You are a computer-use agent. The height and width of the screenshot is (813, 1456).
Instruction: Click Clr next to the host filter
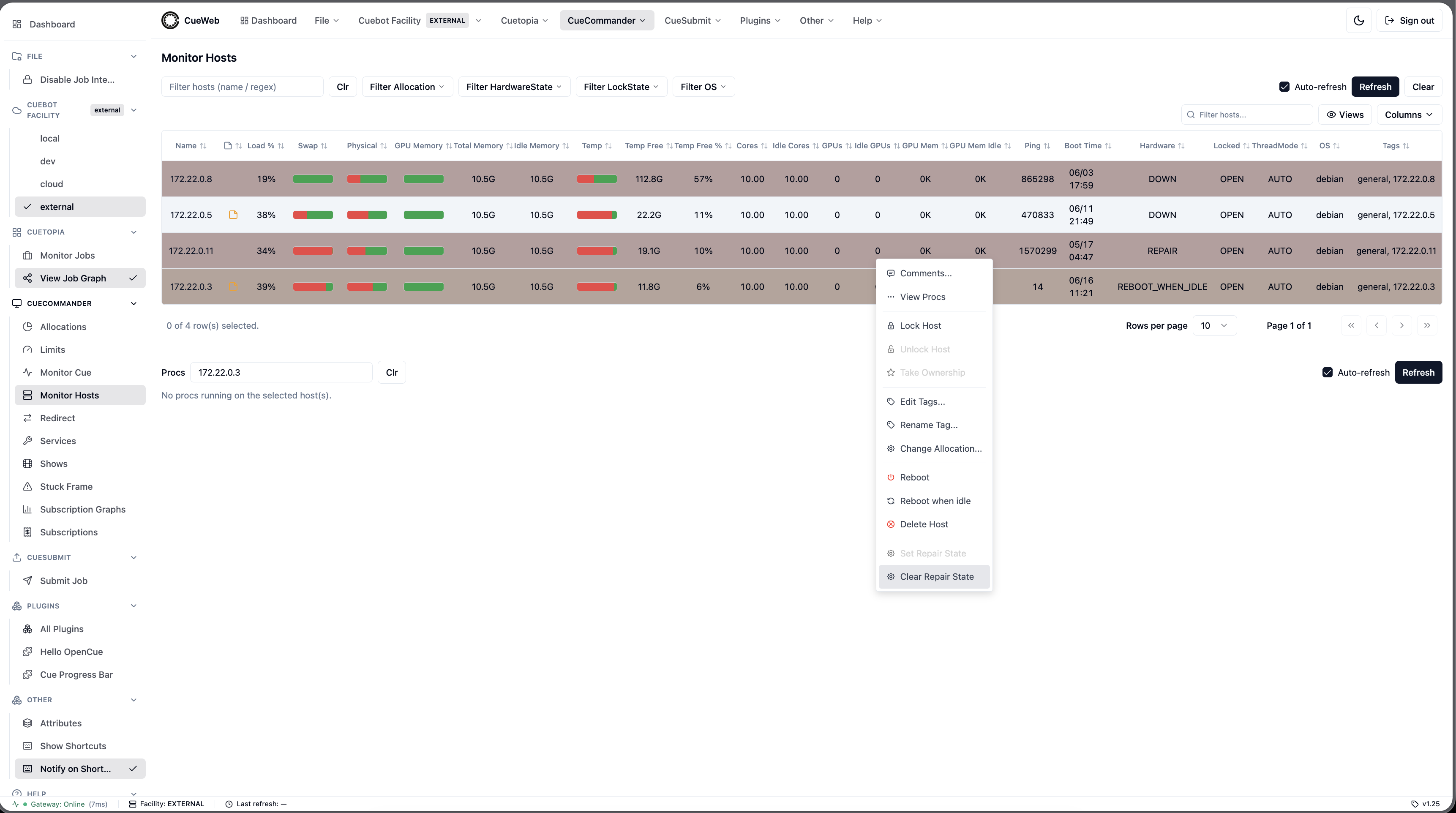pos(343,87)
